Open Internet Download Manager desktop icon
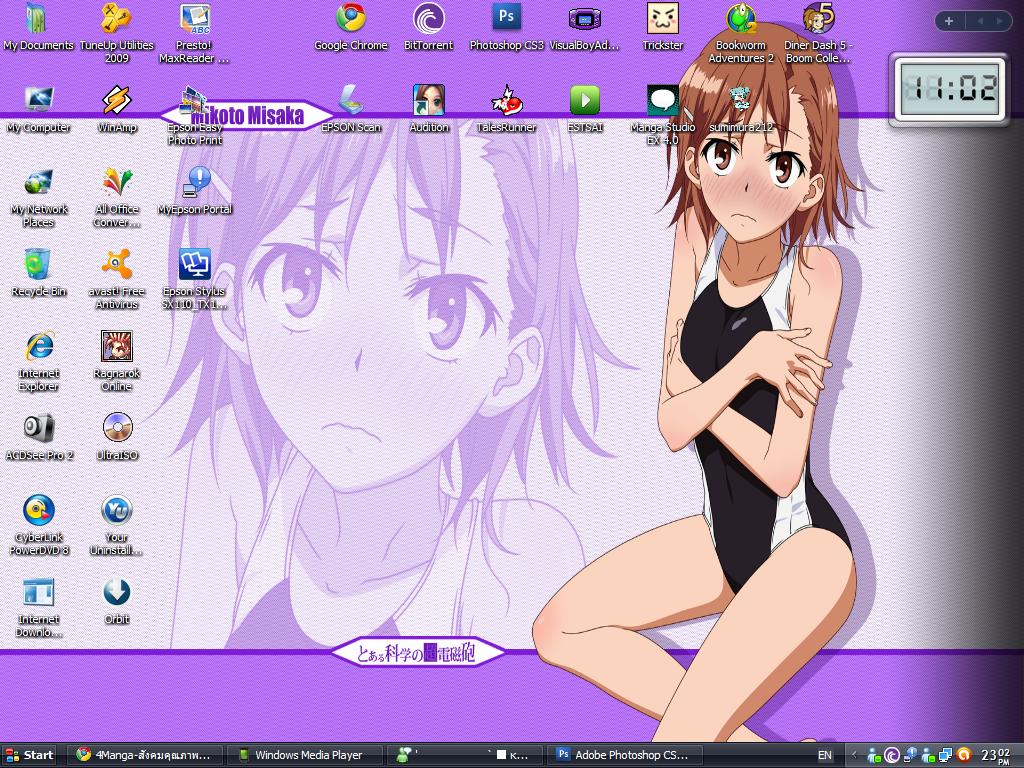This screenshot has height=768, width=1024. (39, 607)
